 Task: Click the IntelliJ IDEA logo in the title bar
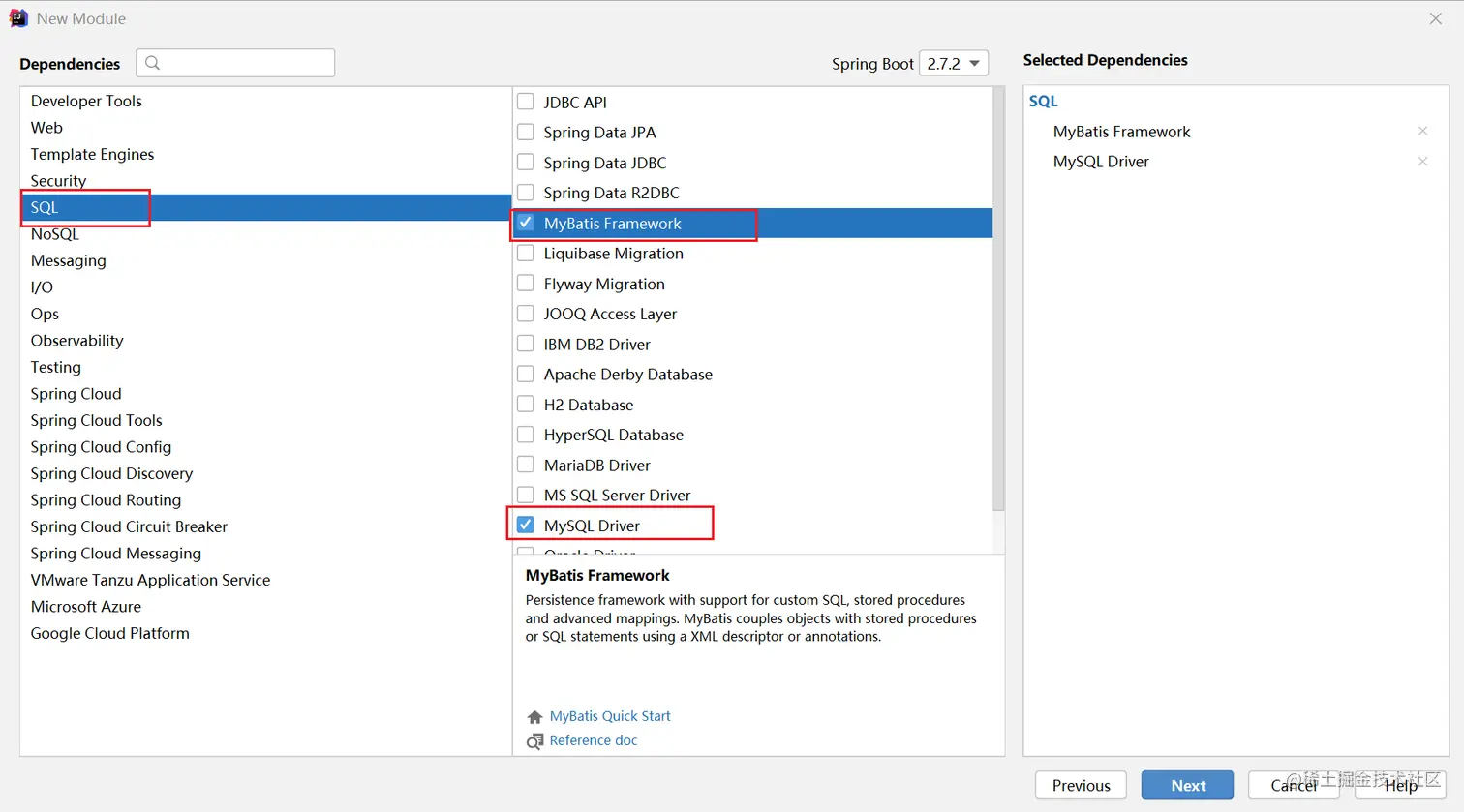click(x=18, y=18)
